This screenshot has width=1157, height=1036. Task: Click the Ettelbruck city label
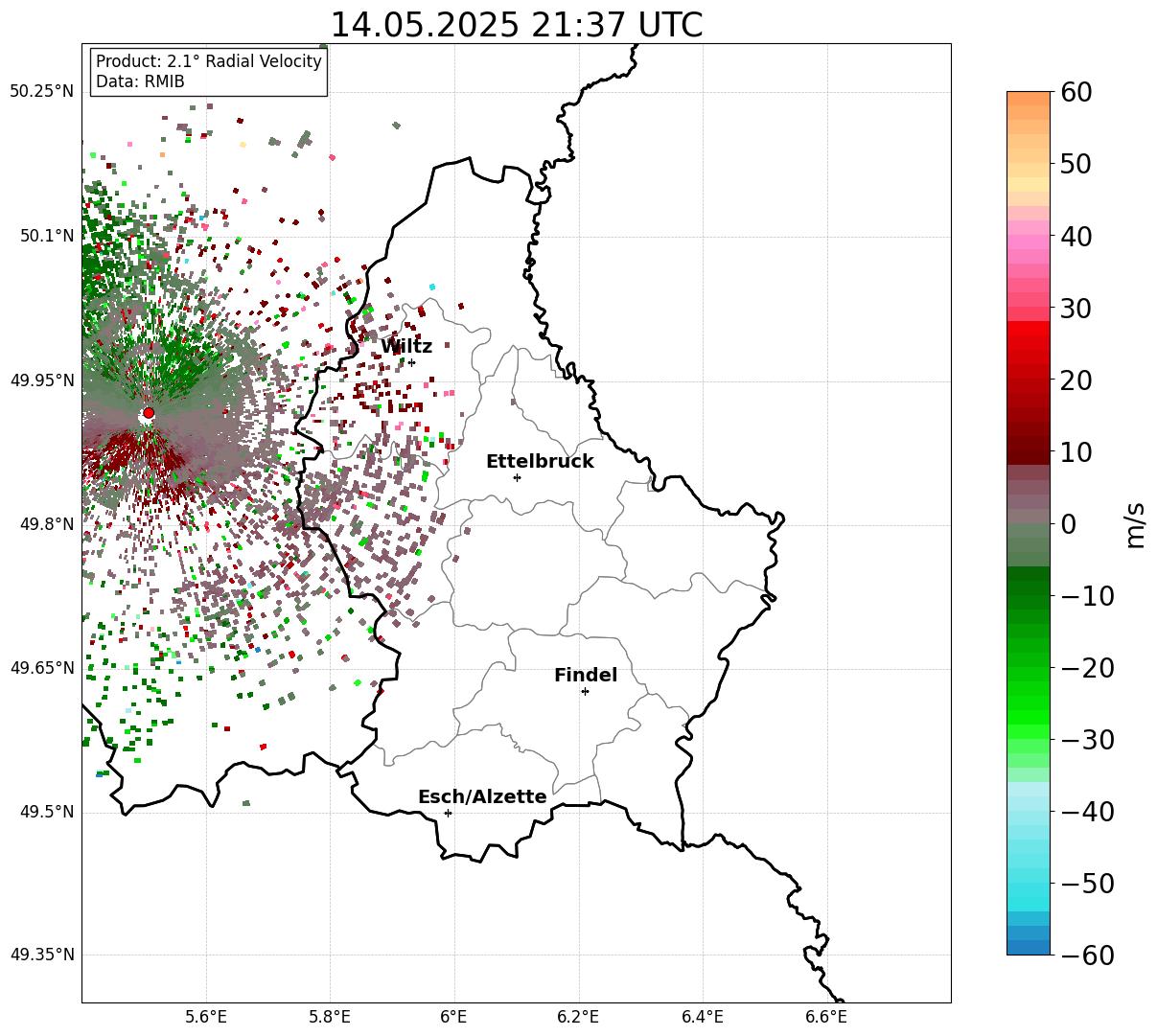click(540, 461)
